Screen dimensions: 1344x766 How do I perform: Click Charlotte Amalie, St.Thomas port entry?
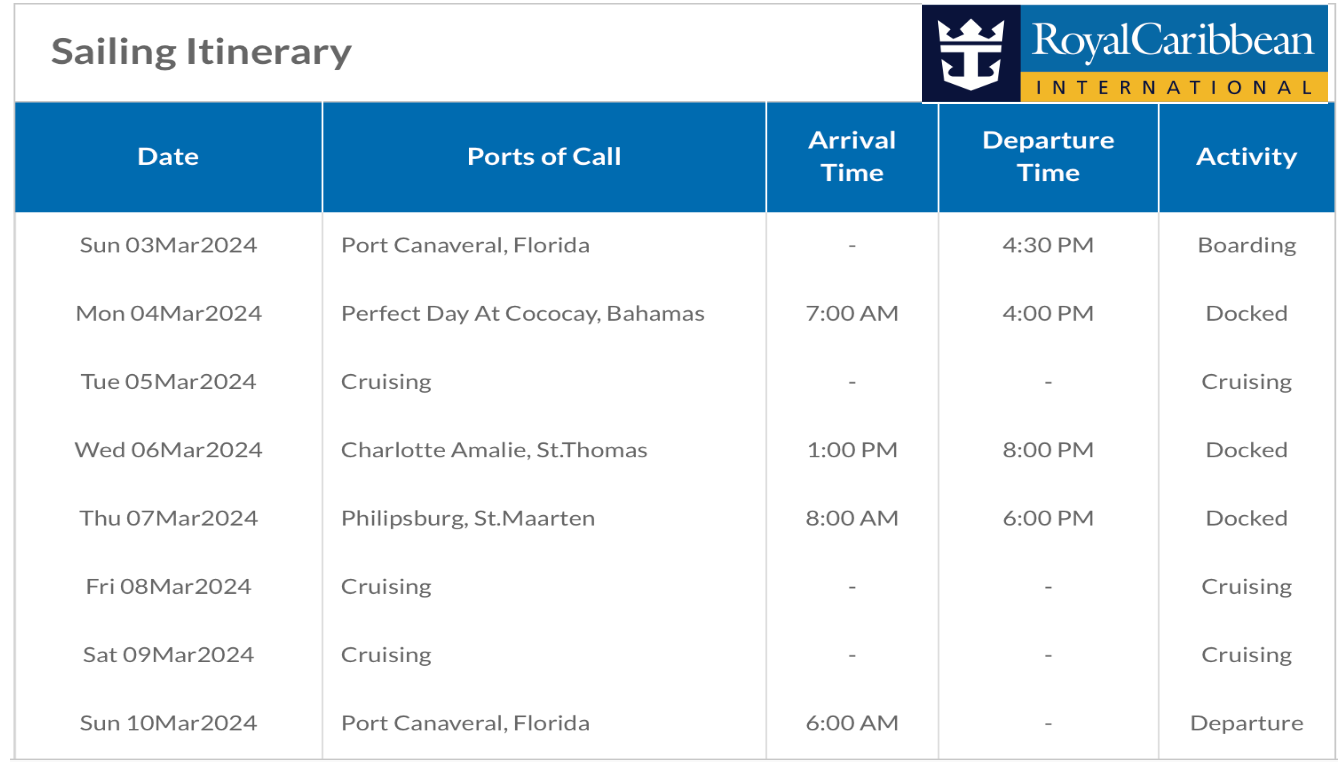pyautogui.click(x=494, y=450)
